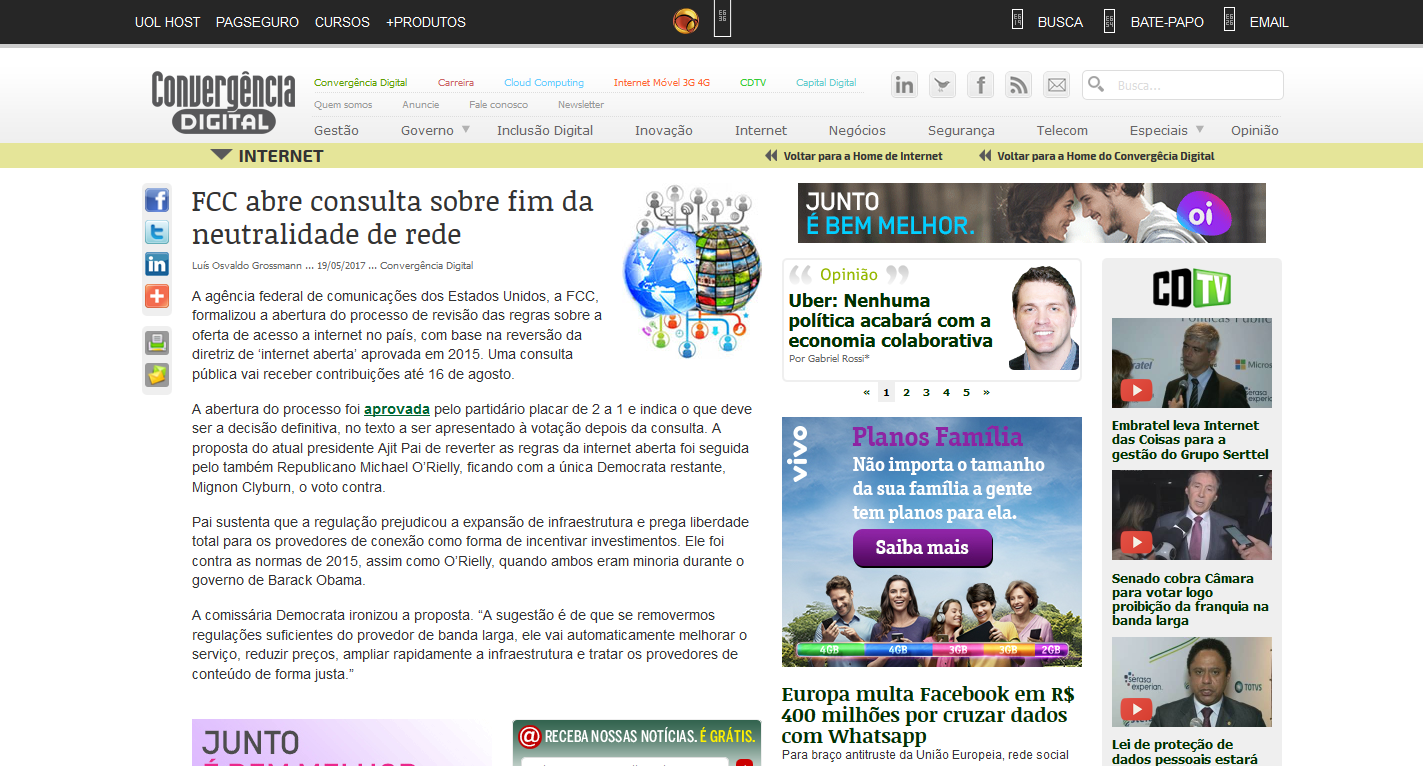Viewport: 1423px width, 766px height.
Task: Open the Capital Digital link
Action: (x=826, y=83)
